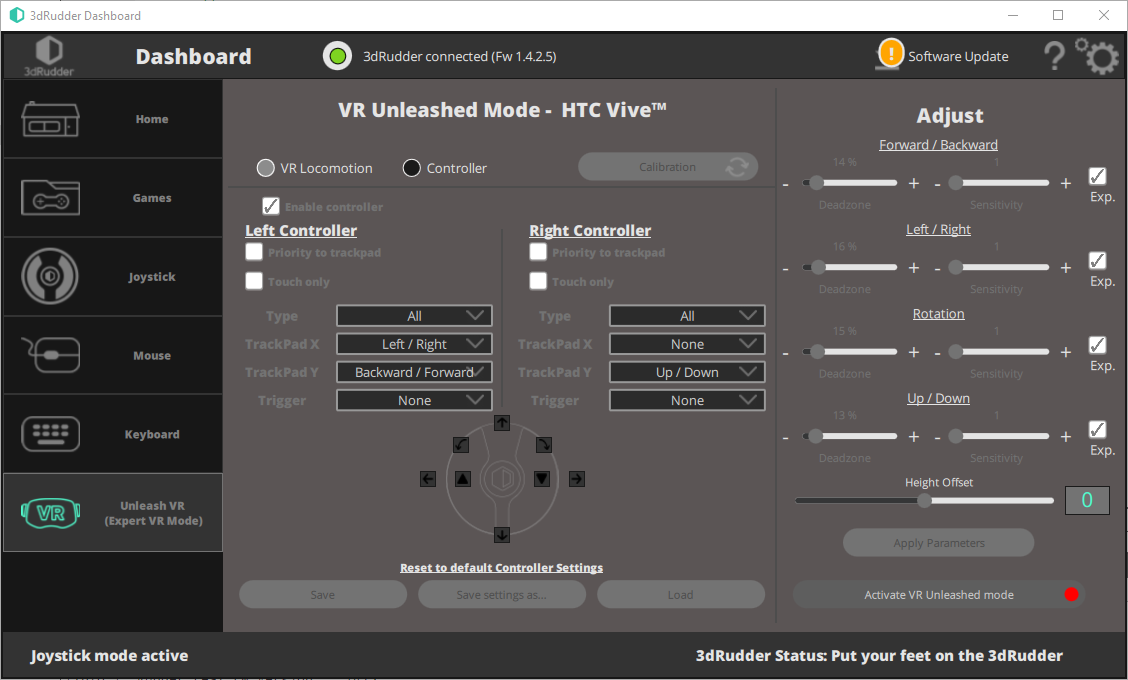Click the 3dRudder logo icon

click(49, 56)
